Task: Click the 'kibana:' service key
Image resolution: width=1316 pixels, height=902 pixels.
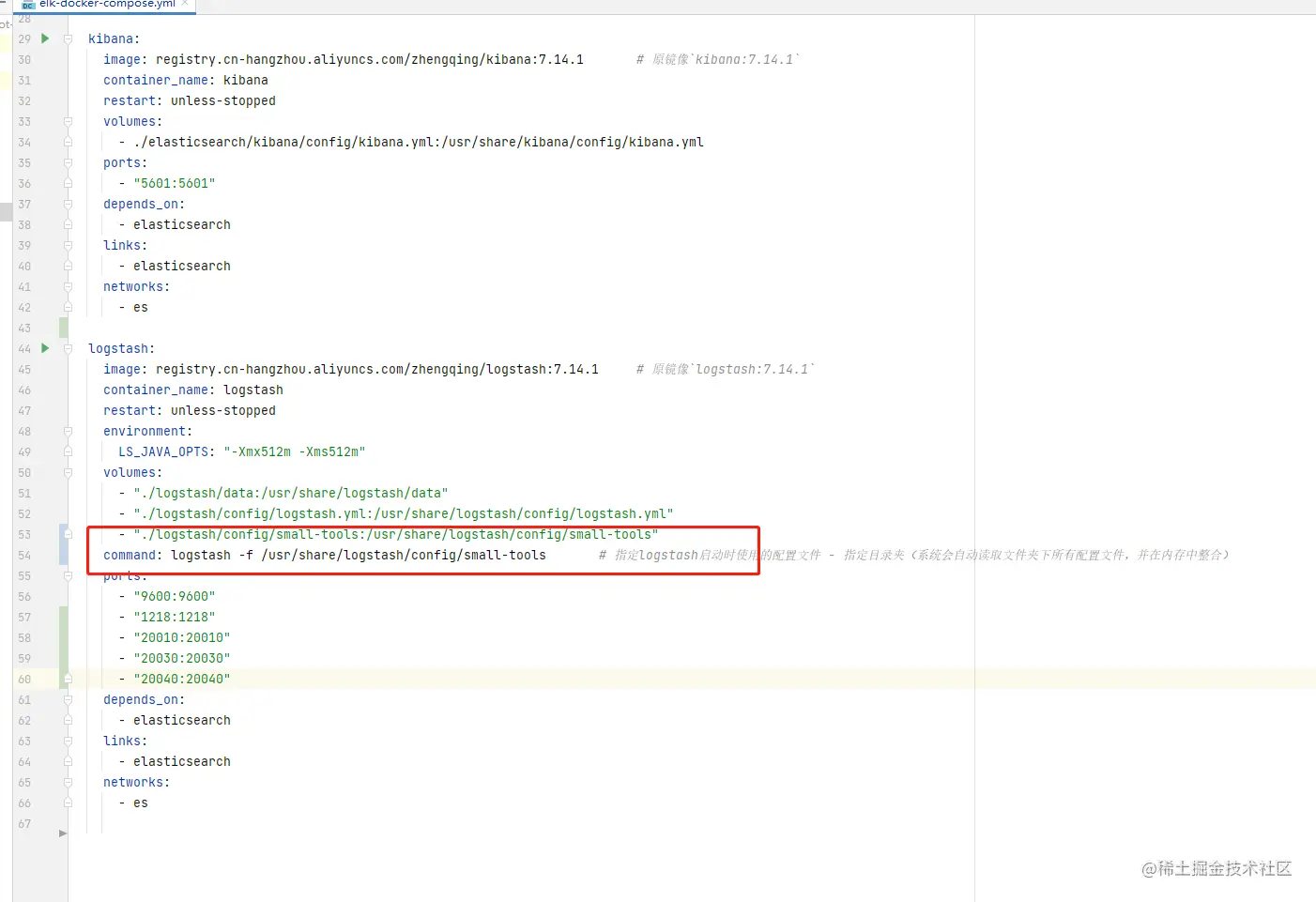Action: 114,38
